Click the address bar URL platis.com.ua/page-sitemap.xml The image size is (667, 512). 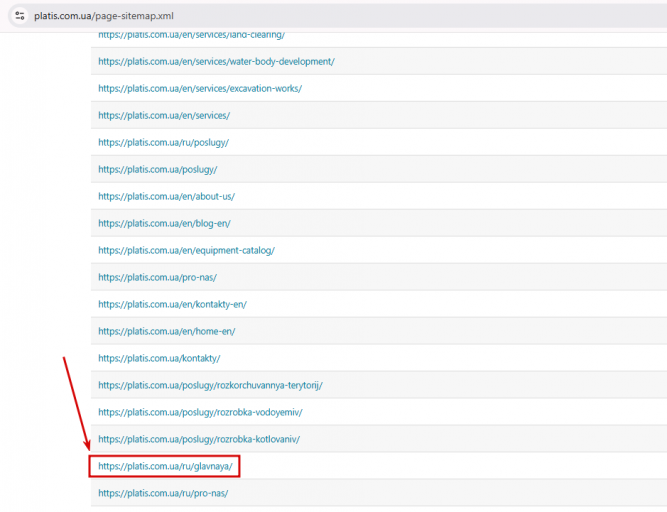104,16
